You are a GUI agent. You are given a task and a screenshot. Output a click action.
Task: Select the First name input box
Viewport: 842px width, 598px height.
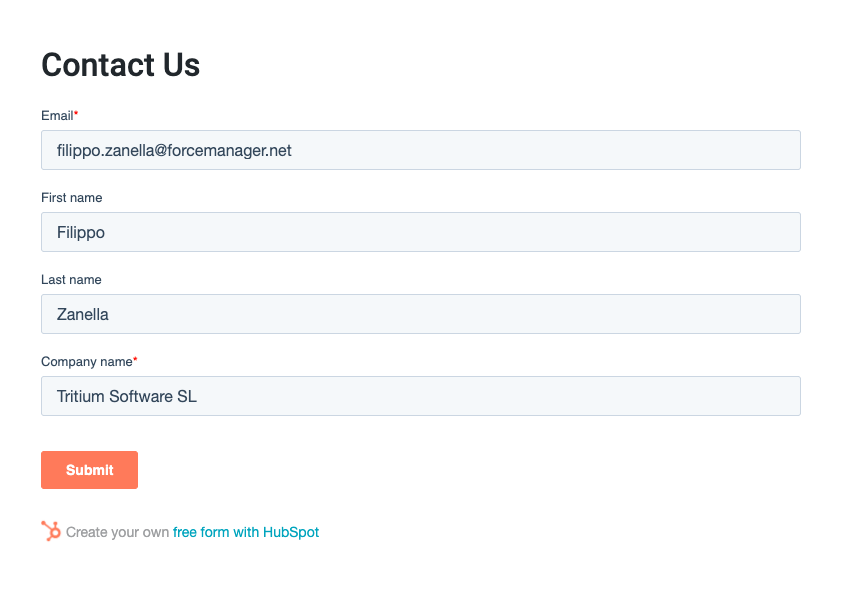coord(420,232)
